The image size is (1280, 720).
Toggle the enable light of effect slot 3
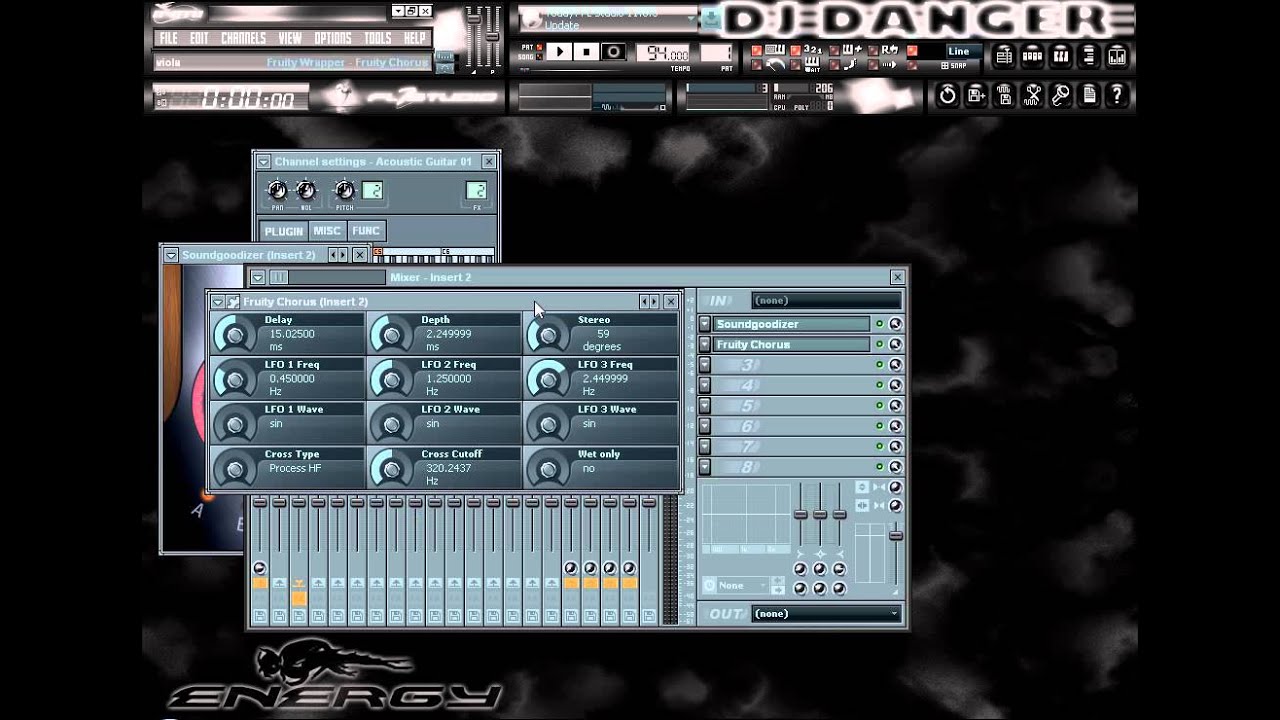point(880,365)
